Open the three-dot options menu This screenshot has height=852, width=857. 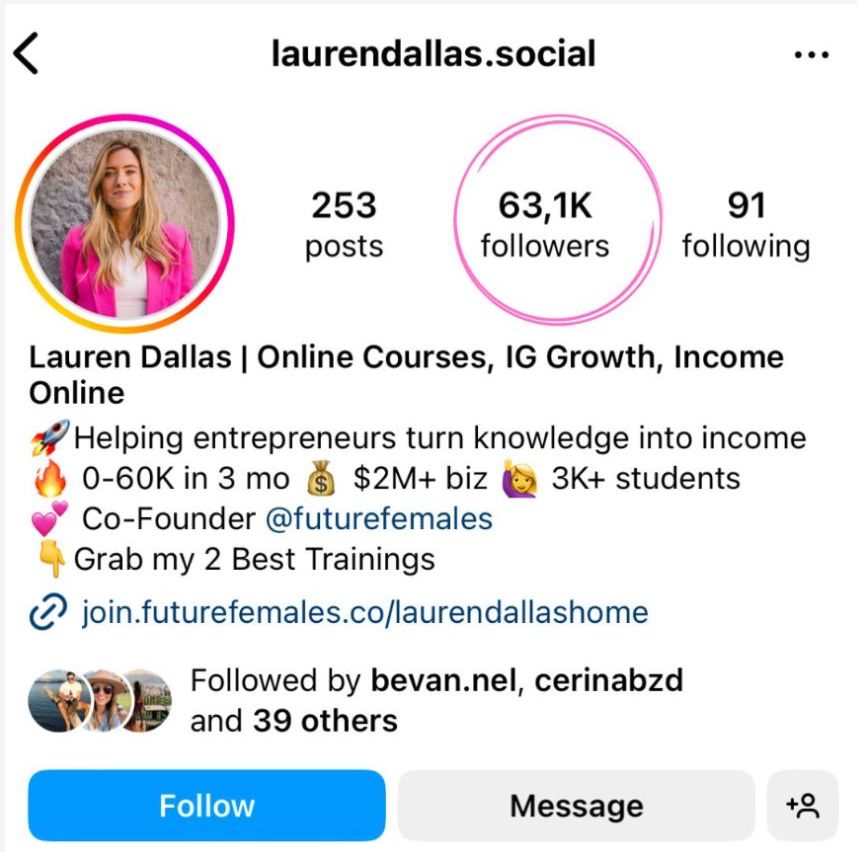pos(812,55)
